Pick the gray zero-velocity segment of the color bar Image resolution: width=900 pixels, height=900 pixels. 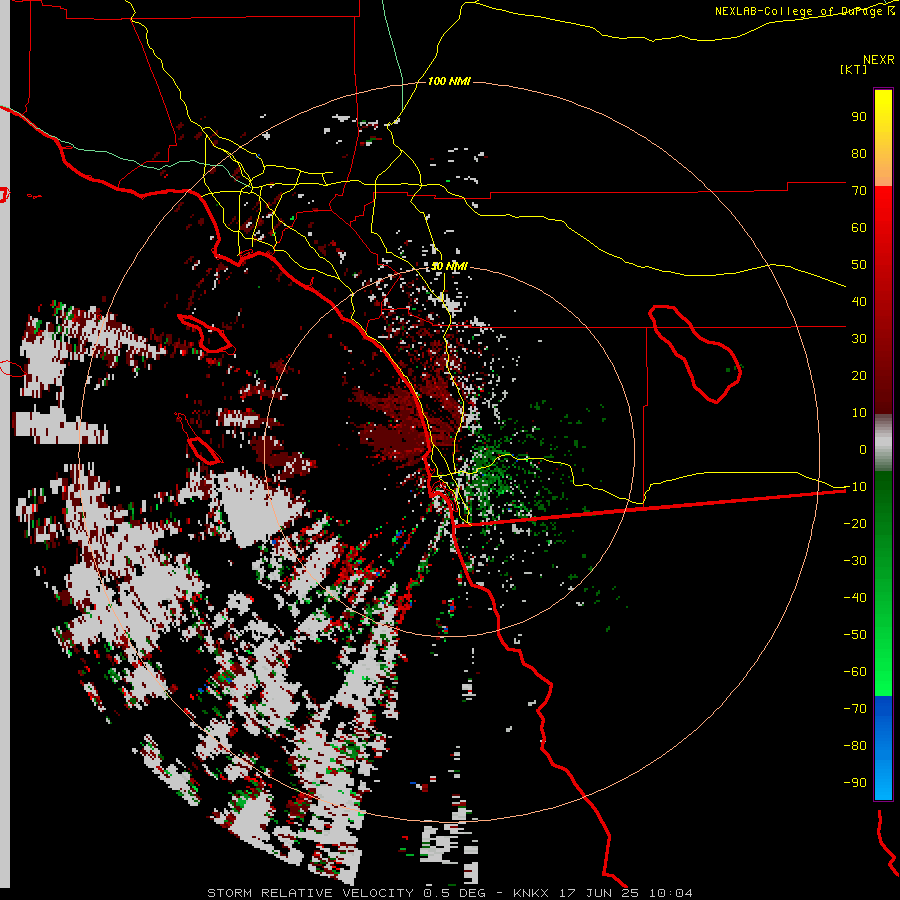pos(883,443)
